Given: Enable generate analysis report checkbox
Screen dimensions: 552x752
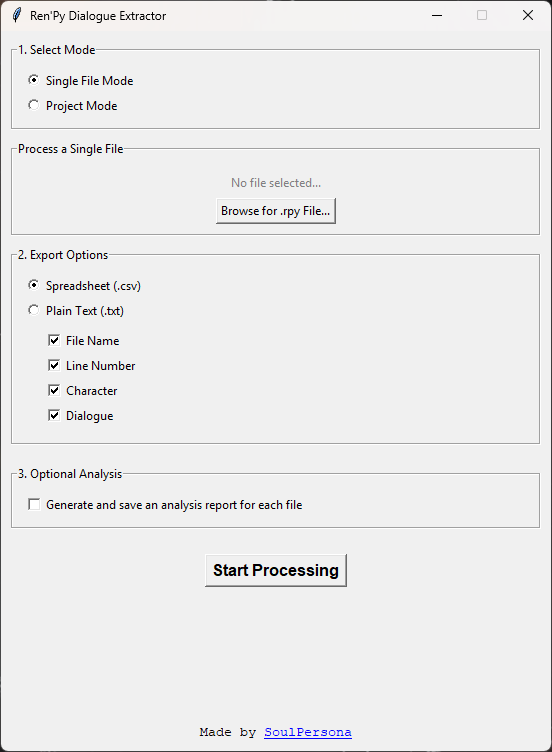Looking at the screenshot, I should click(34, 505).
